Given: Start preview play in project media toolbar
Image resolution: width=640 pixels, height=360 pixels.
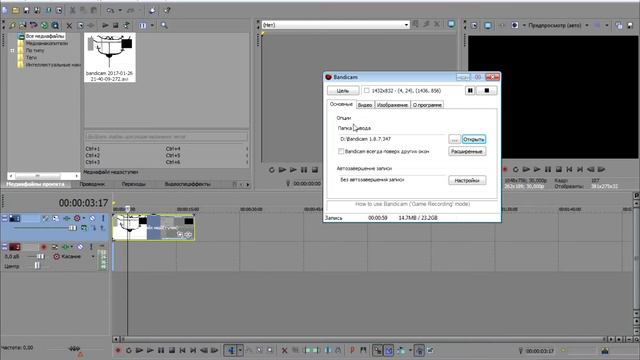Looking at the screenshot, I should pyautogui.click(x=105, y=25).
